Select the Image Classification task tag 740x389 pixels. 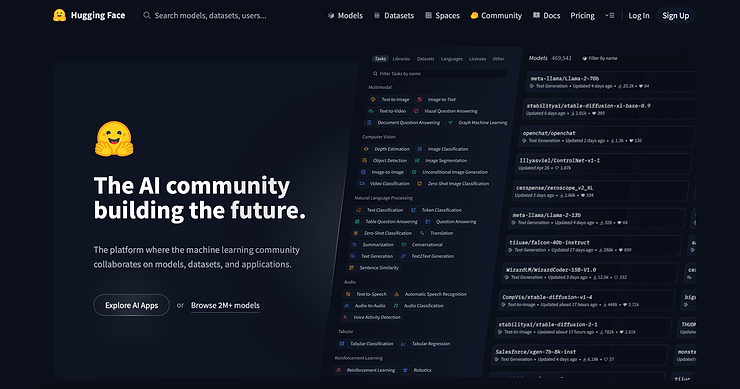pos(442,149)
